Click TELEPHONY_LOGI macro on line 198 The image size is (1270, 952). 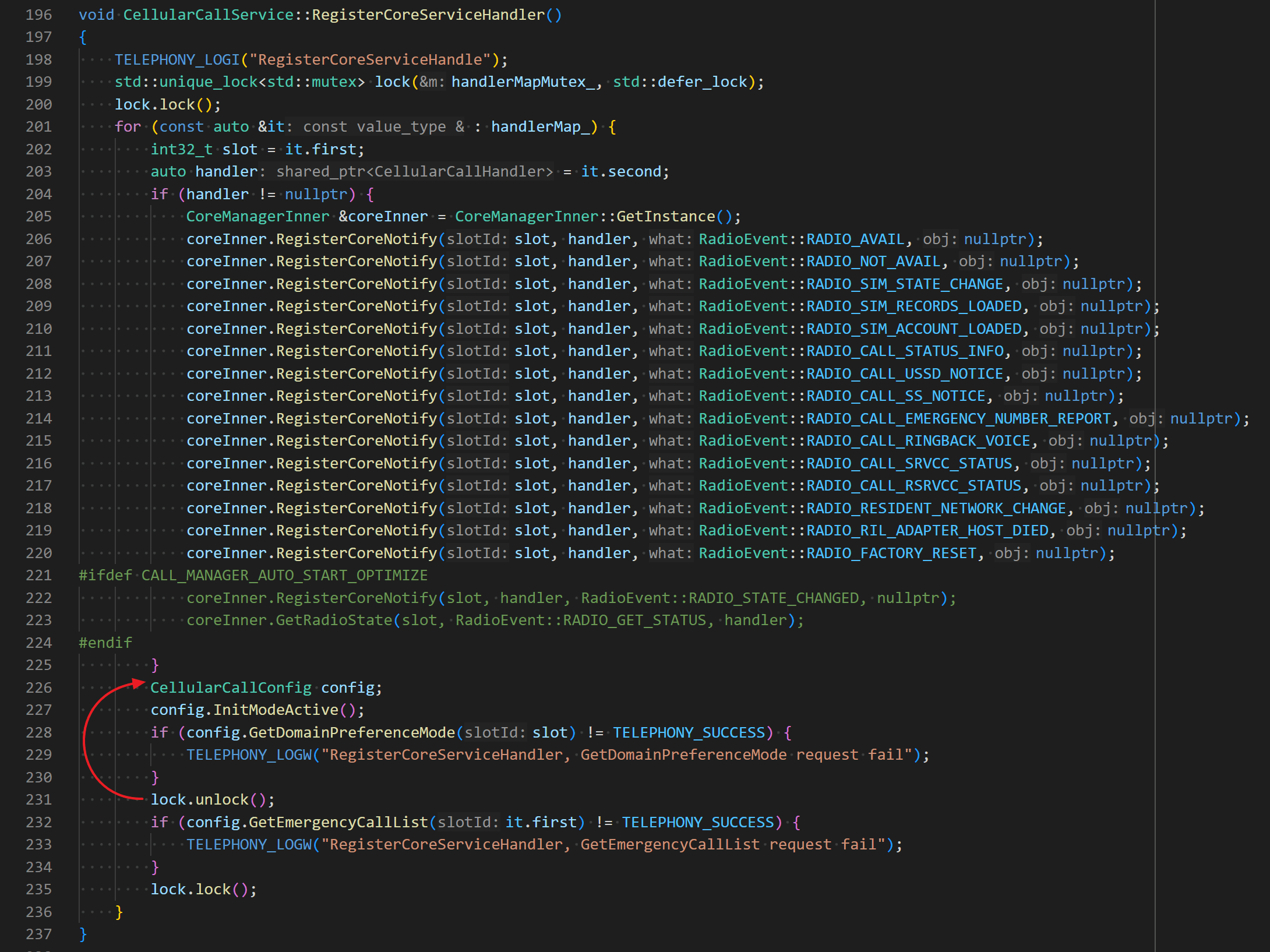point(177,59)
